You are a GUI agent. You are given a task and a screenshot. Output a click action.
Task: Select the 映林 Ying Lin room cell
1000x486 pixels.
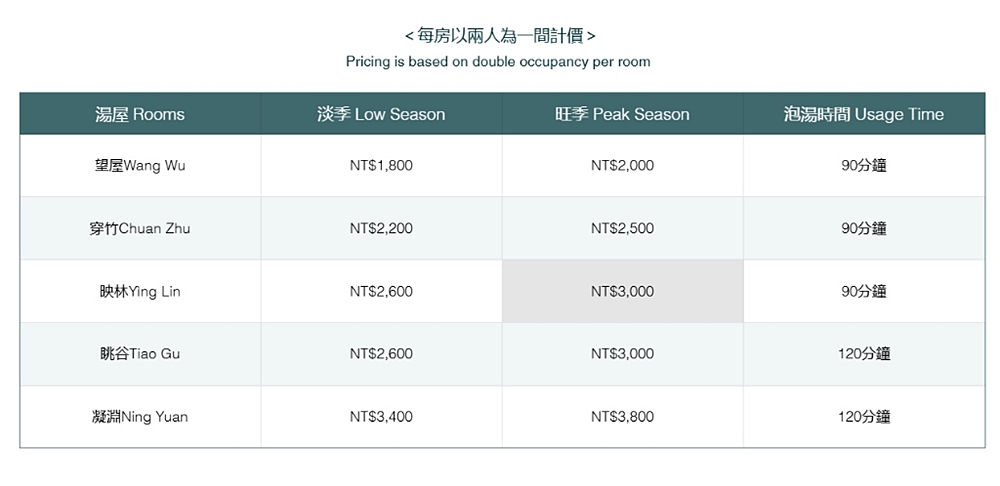click(x=140, y=291)
